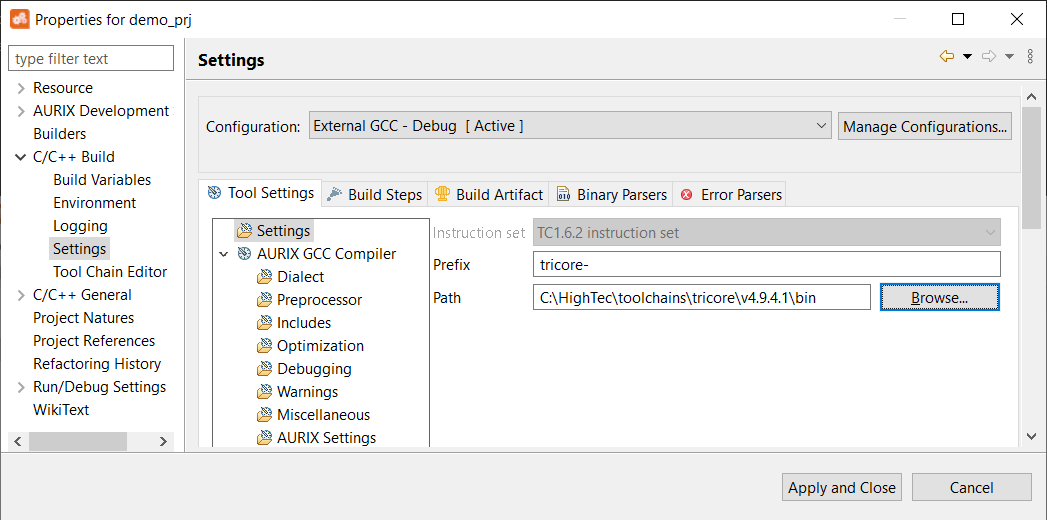The height and width of the screenshot is (520, 1047).
Task: Open the Instruction set dropdown
Action: point(767,232)
